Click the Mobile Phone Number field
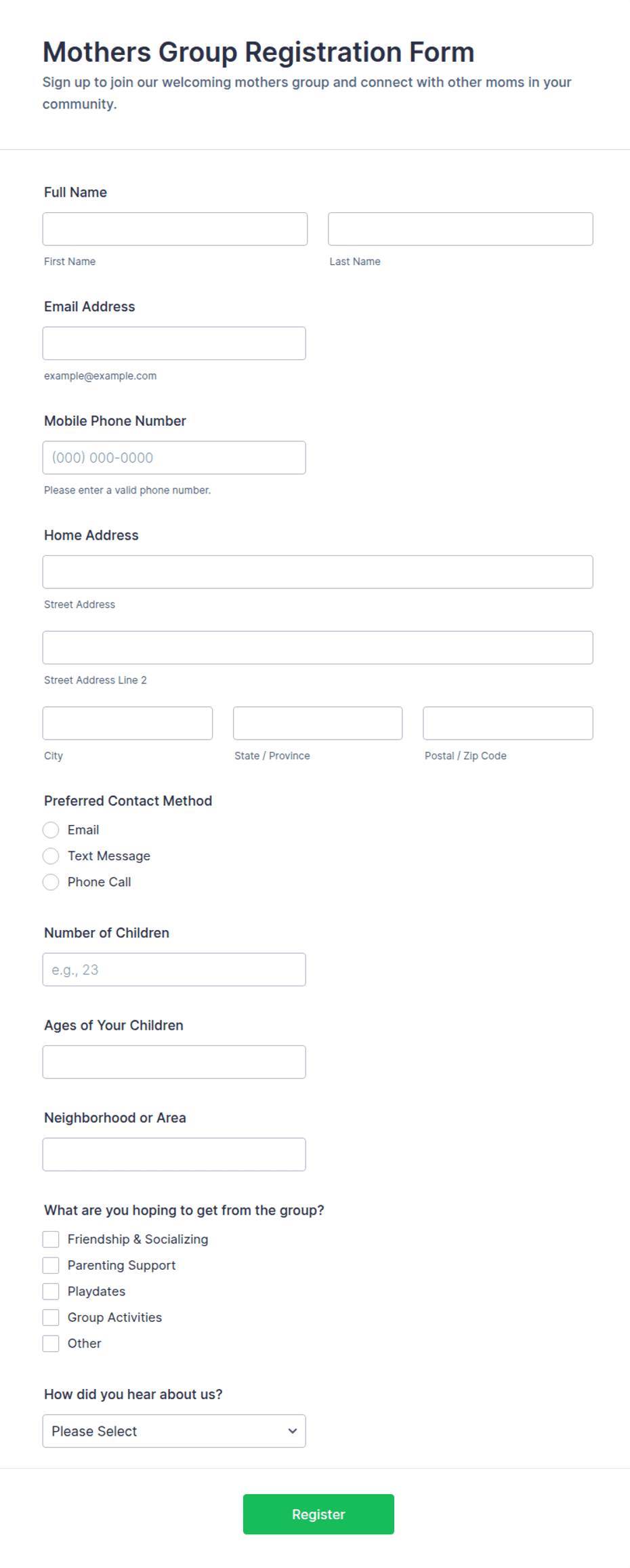The width and height of the screenshot is (630, 1568). click(x=174, y=458)
